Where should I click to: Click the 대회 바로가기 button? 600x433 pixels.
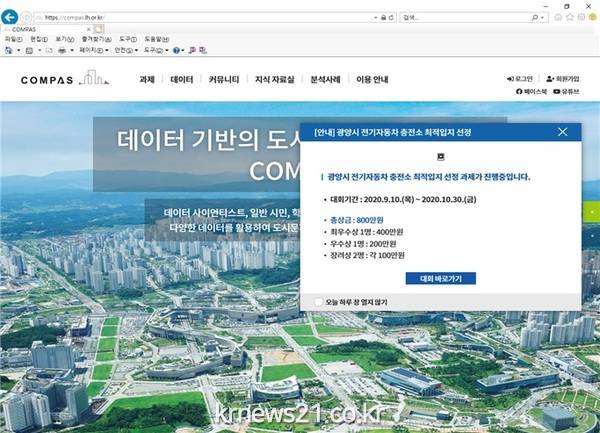tap(440, 278)
